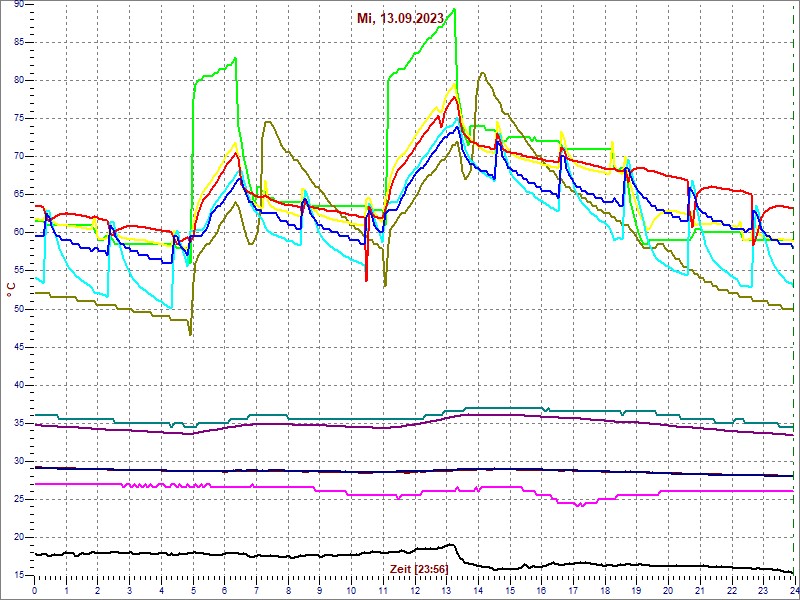Pick hour 11 on the horizontal time axis
Viewport: 800px width, 600px height.
click(383, 590)
